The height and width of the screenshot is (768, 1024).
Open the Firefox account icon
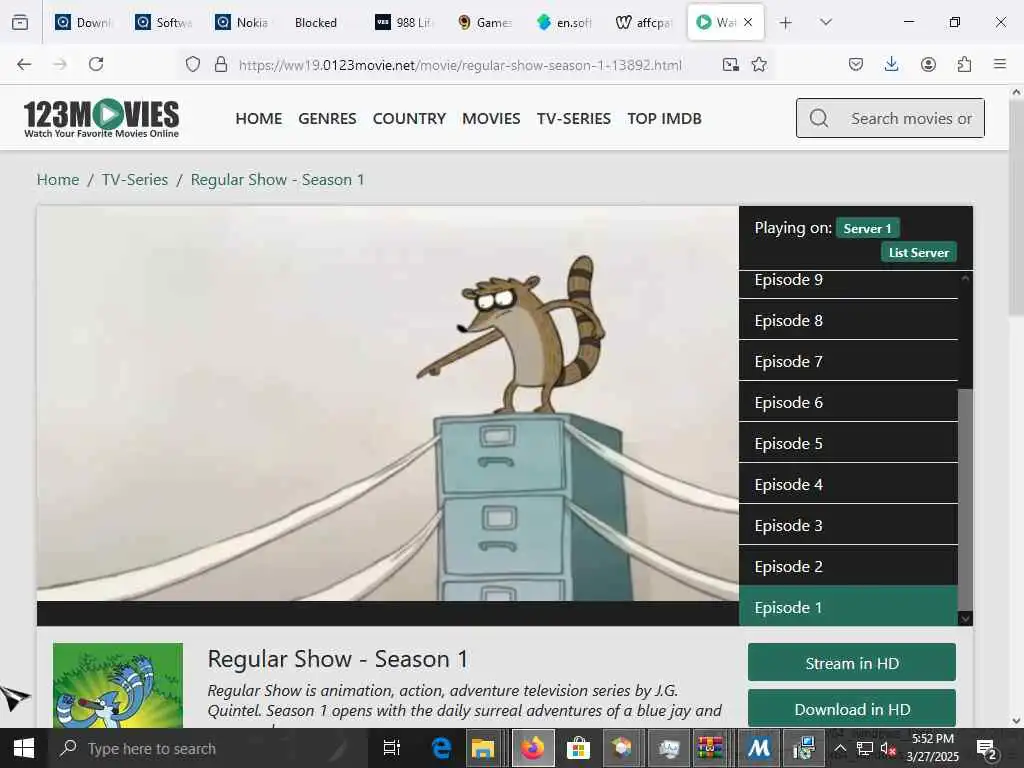point(928,64)
